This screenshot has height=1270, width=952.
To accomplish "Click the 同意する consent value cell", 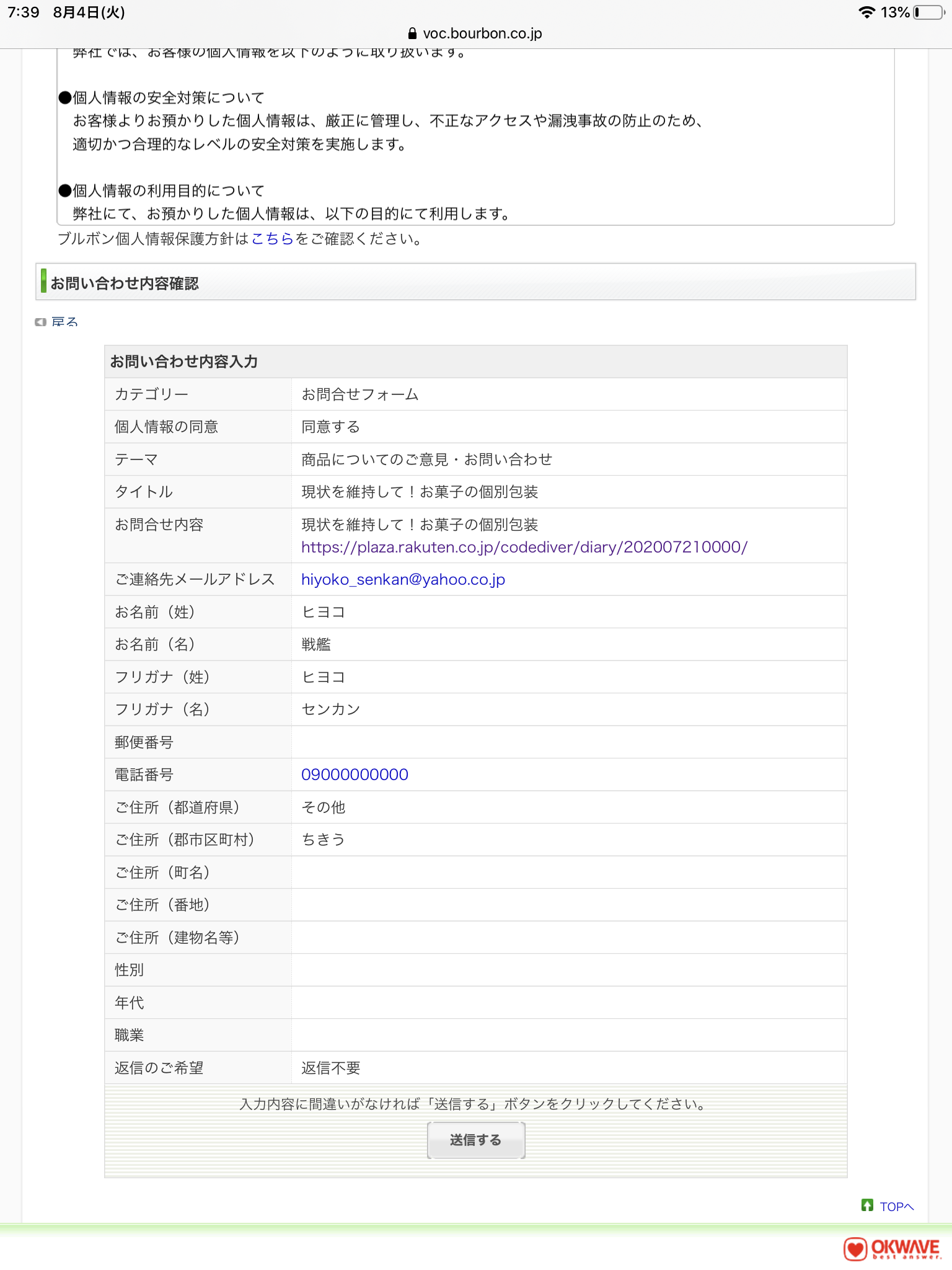I will [330, 427].
